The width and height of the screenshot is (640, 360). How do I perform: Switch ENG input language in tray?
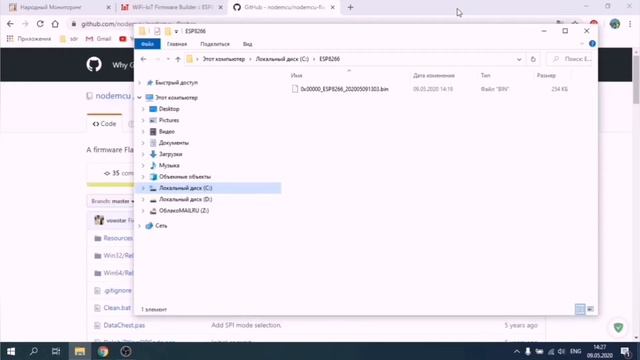pyautogui.click(x=576, y=351)
